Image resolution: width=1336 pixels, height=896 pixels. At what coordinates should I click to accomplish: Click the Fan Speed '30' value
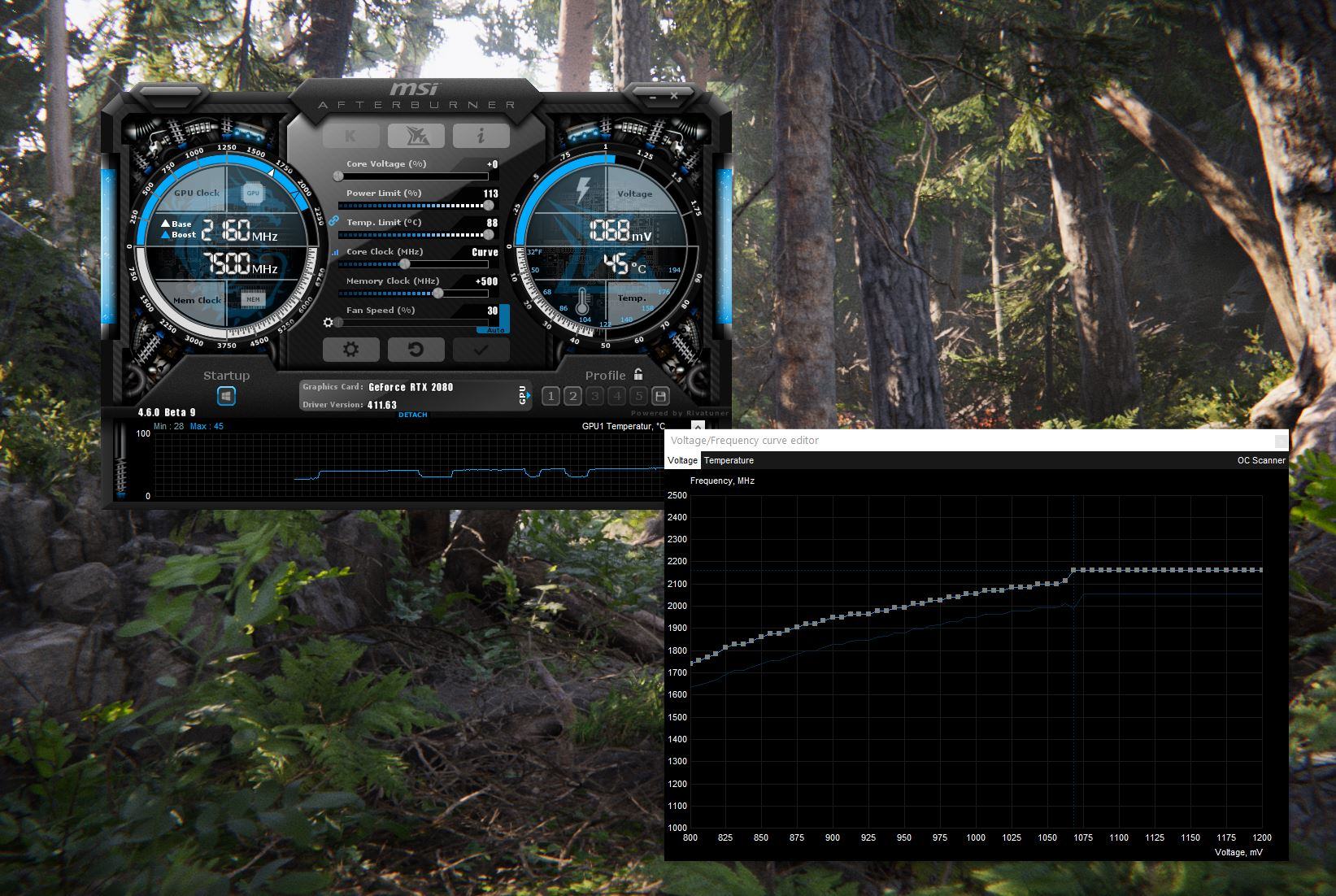(493, 311)
